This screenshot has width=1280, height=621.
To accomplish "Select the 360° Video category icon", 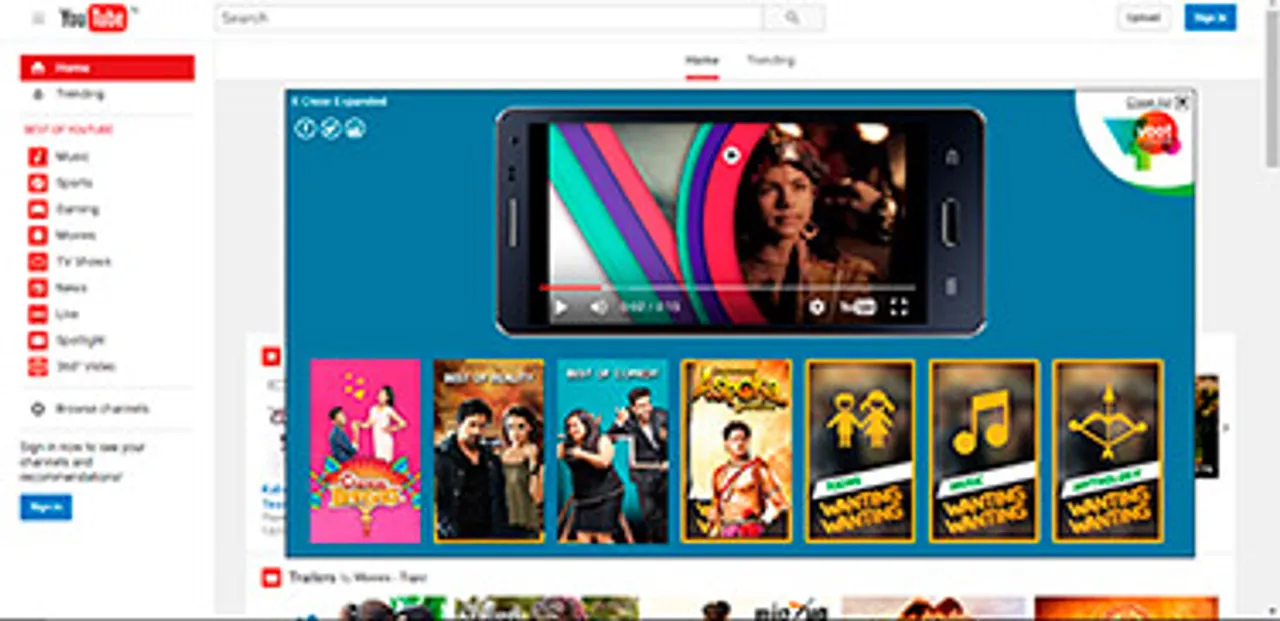I will tap(37, 366).
